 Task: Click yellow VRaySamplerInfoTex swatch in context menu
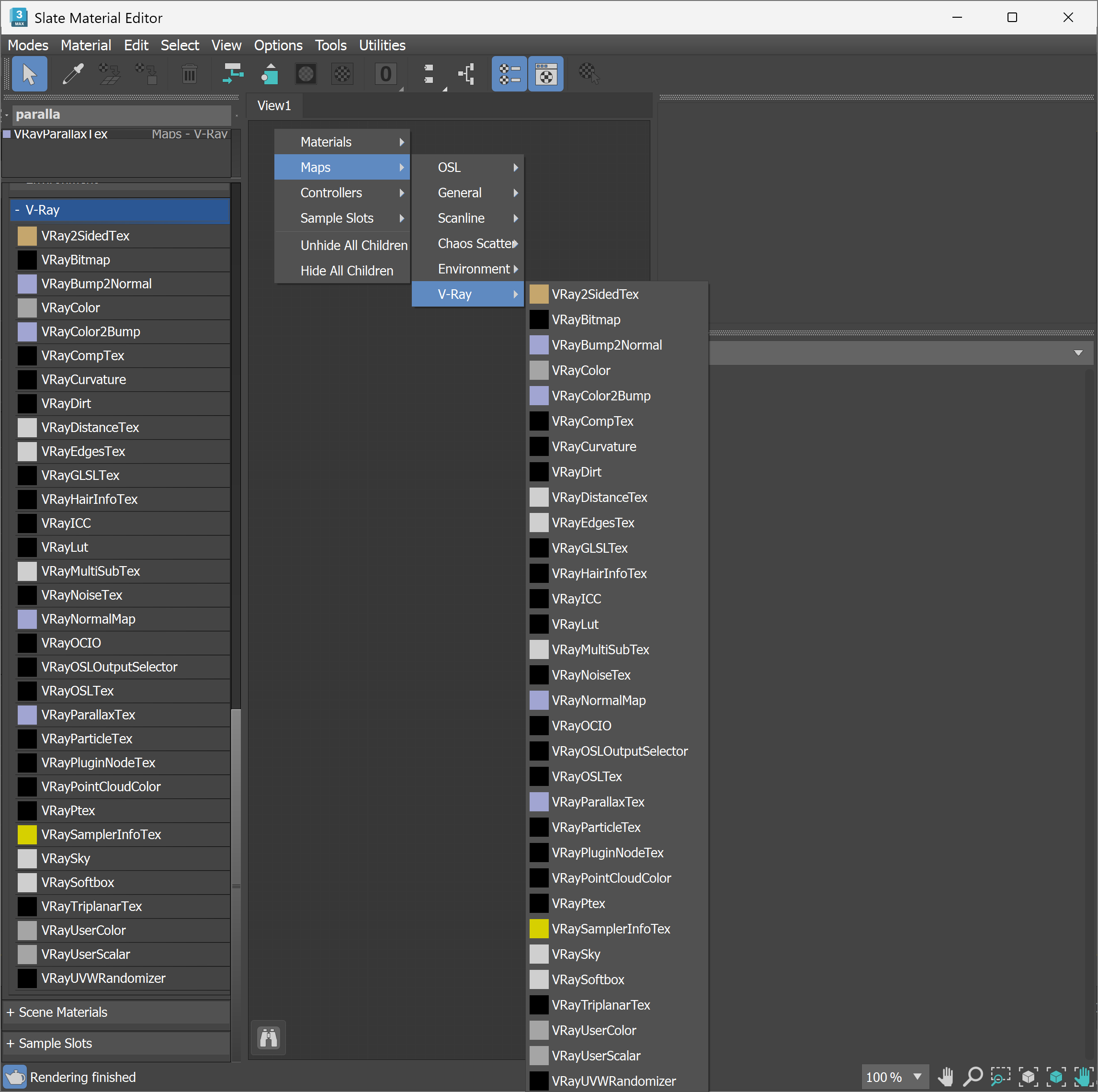pos(539,929)
